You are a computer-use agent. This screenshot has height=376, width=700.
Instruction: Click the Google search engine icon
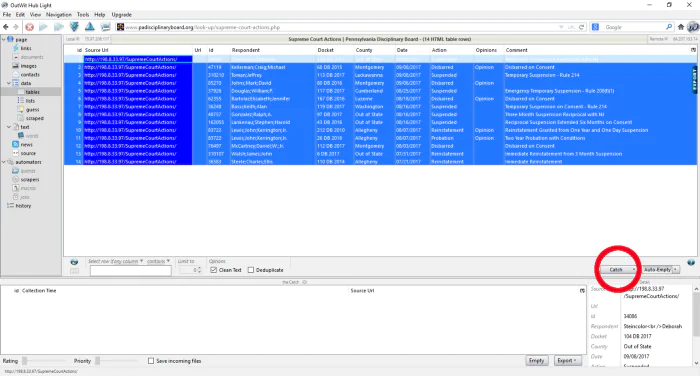coord(595,27)
